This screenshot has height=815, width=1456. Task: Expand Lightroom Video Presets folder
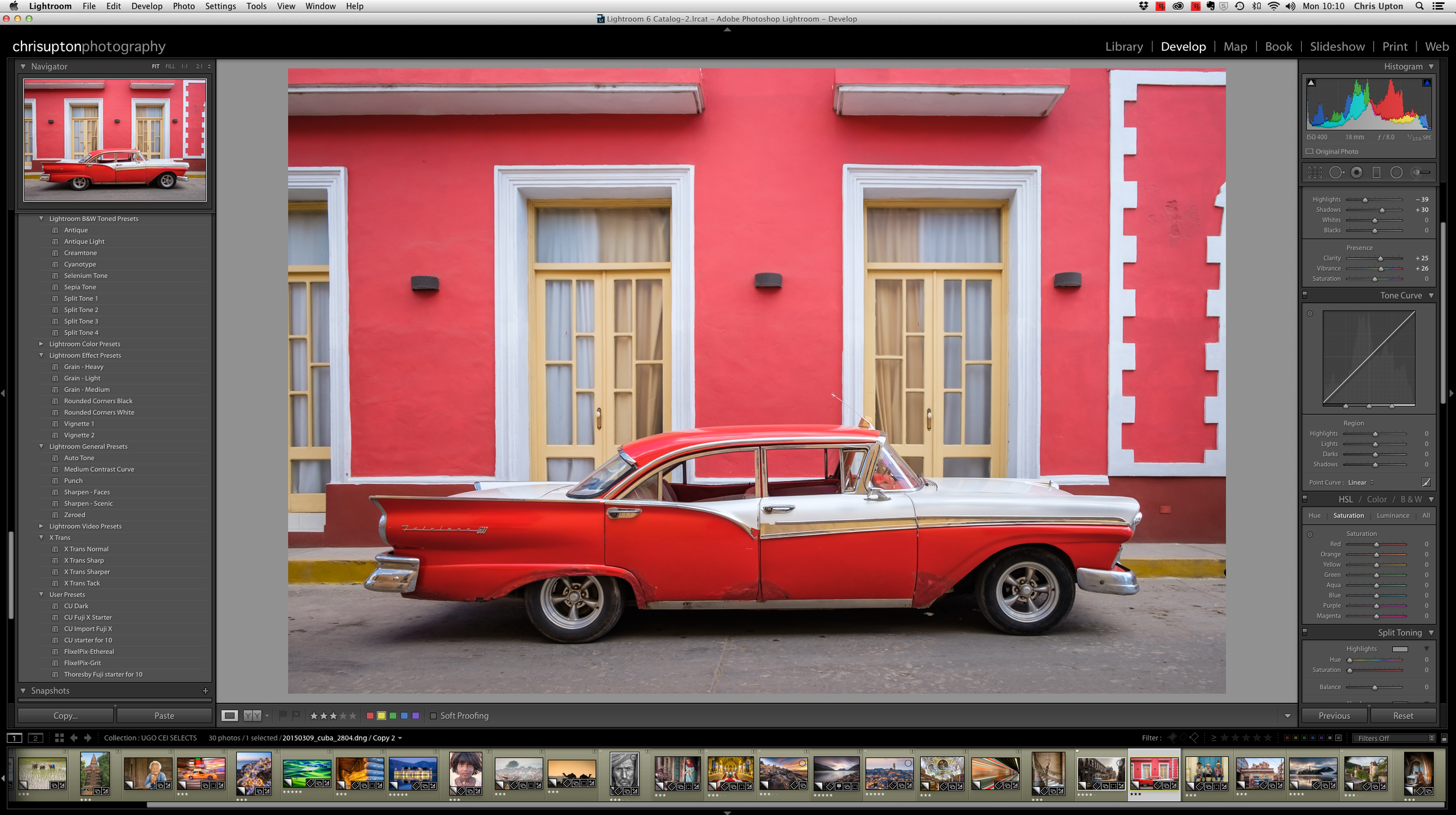pos(41,526)
